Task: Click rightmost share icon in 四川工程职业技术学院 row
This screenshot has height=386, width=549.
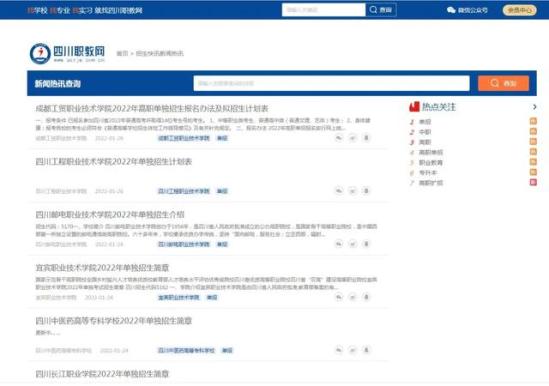Action: tap(366, 191)
